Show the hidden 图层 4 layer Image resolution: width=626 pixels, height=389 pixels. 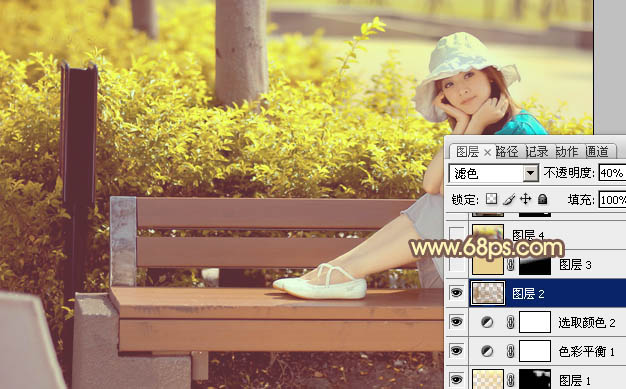[x=457, y=235]
